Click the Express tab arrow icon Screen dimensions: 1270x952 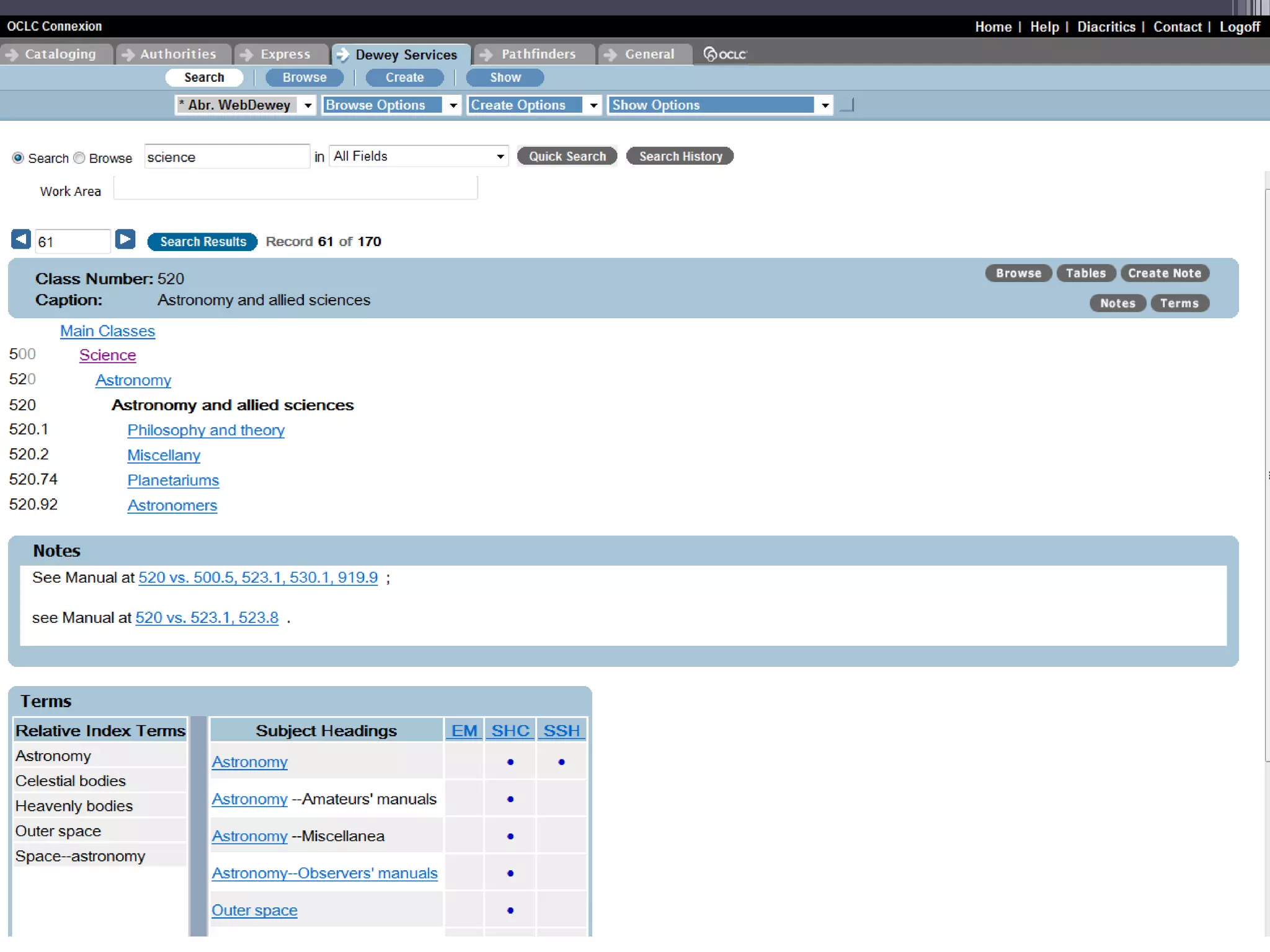(247, 55)
